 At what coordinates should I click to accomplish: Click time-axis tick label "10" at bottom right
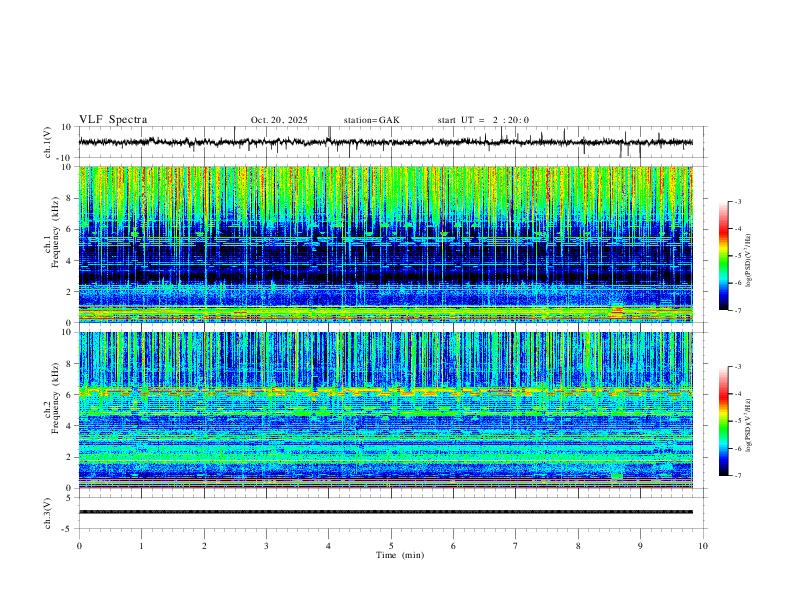coord(703,546)
